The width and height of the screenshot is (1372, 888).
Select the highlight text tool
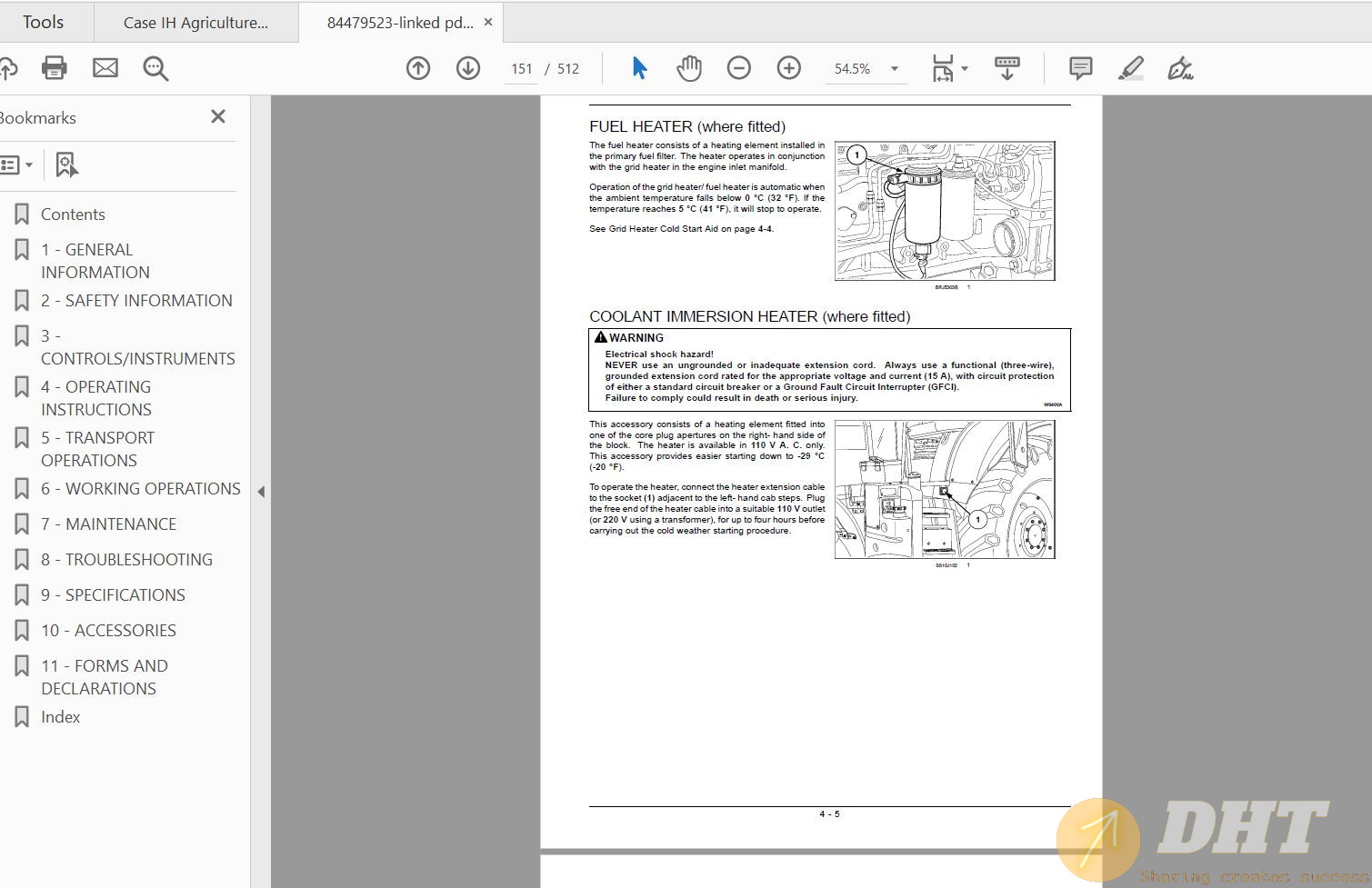tap(1130, 68)
